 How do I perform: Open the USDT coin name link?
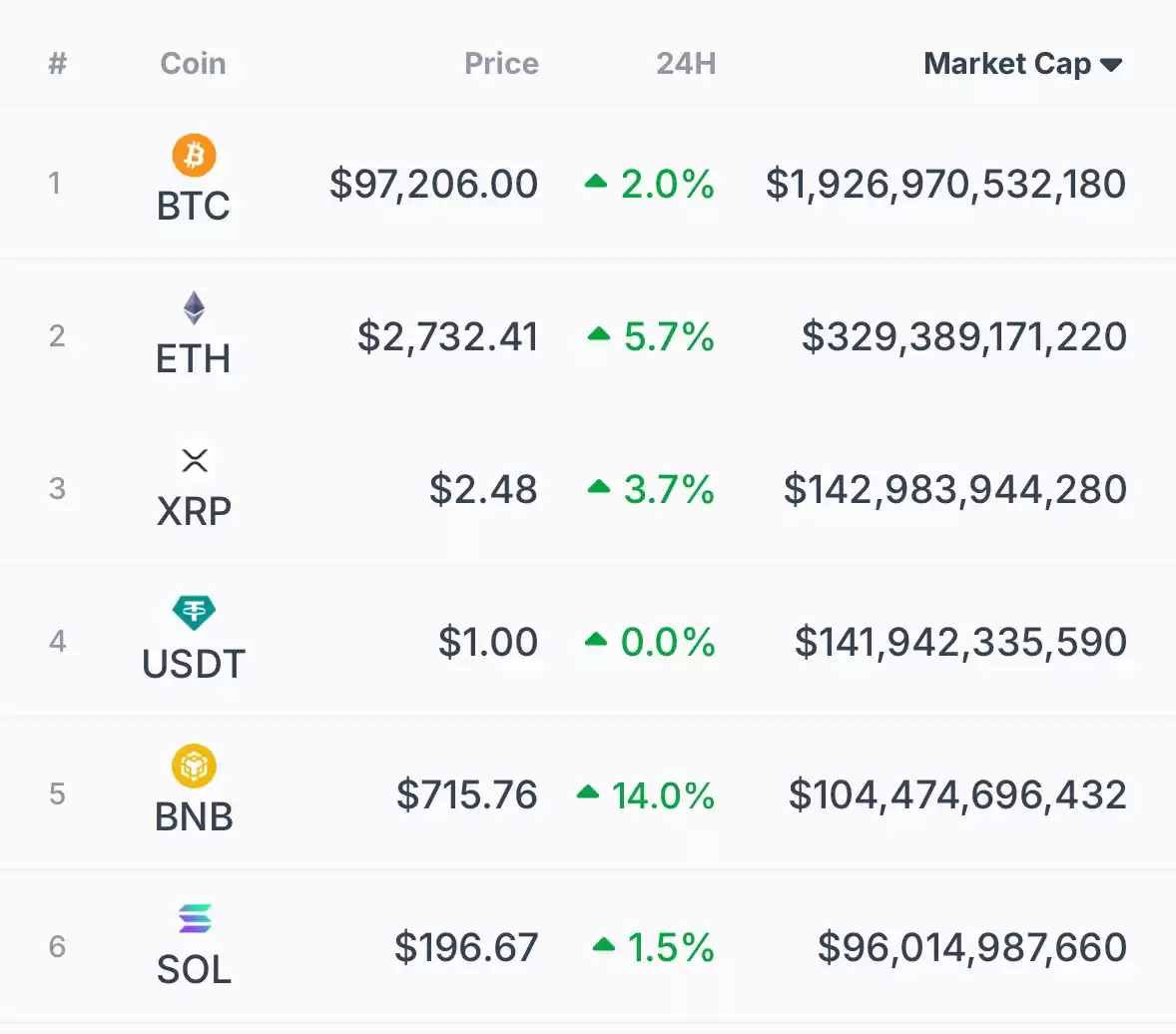pos(194,664)
